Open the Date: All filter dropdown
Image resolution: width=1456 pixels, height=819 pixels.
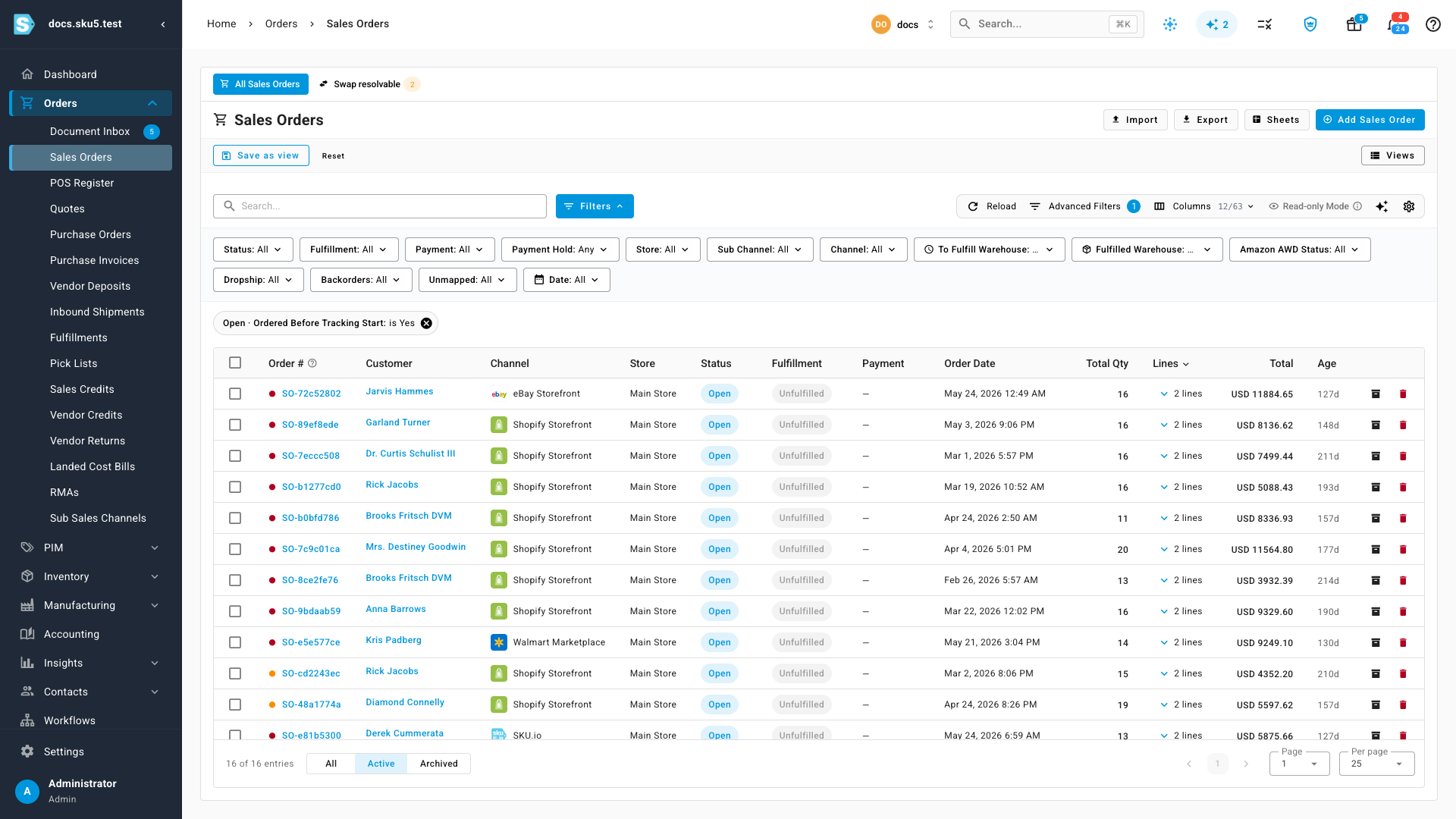566,280
